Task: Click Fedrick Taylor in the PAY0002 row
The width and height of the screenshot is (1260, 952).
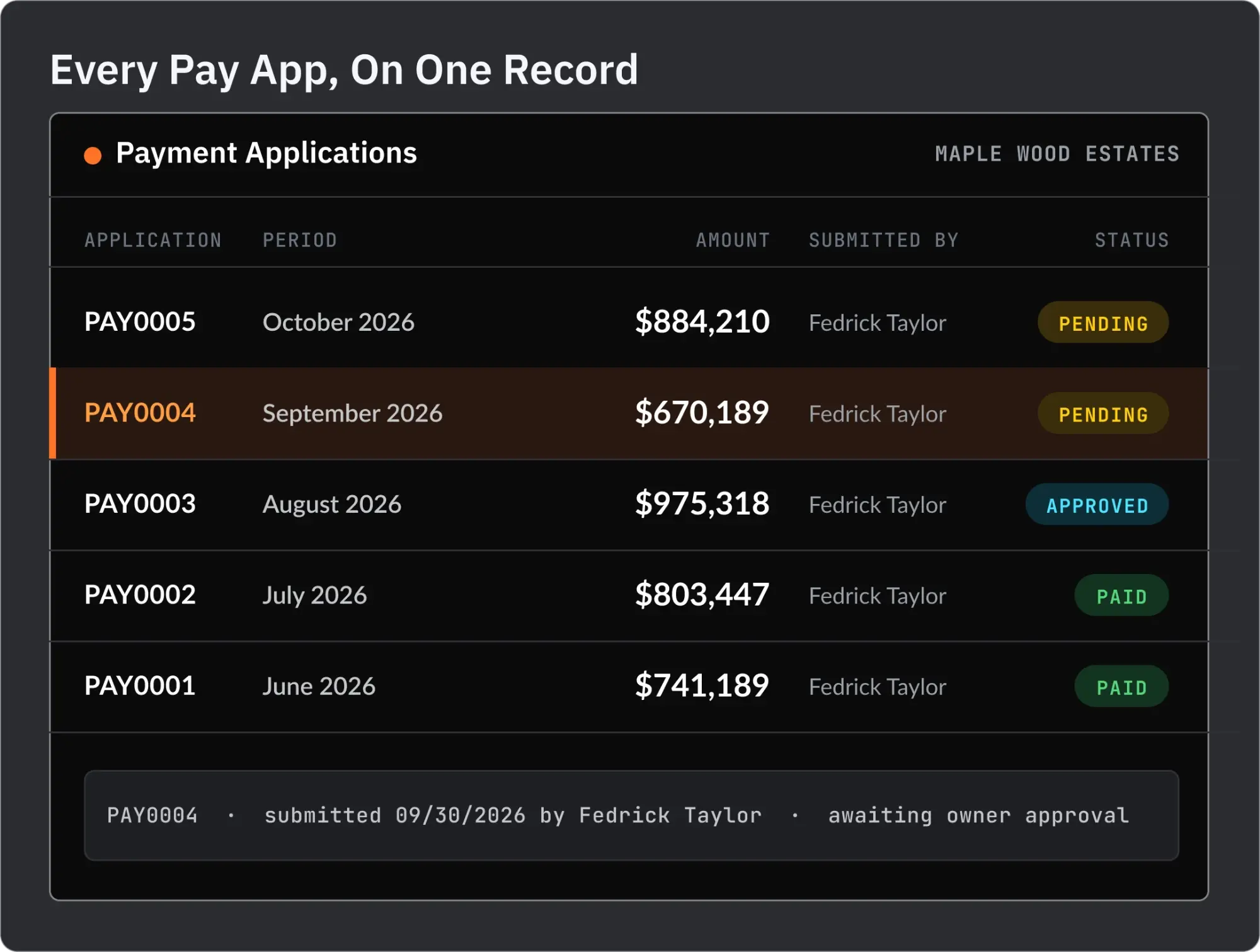Action: [878, 595]
